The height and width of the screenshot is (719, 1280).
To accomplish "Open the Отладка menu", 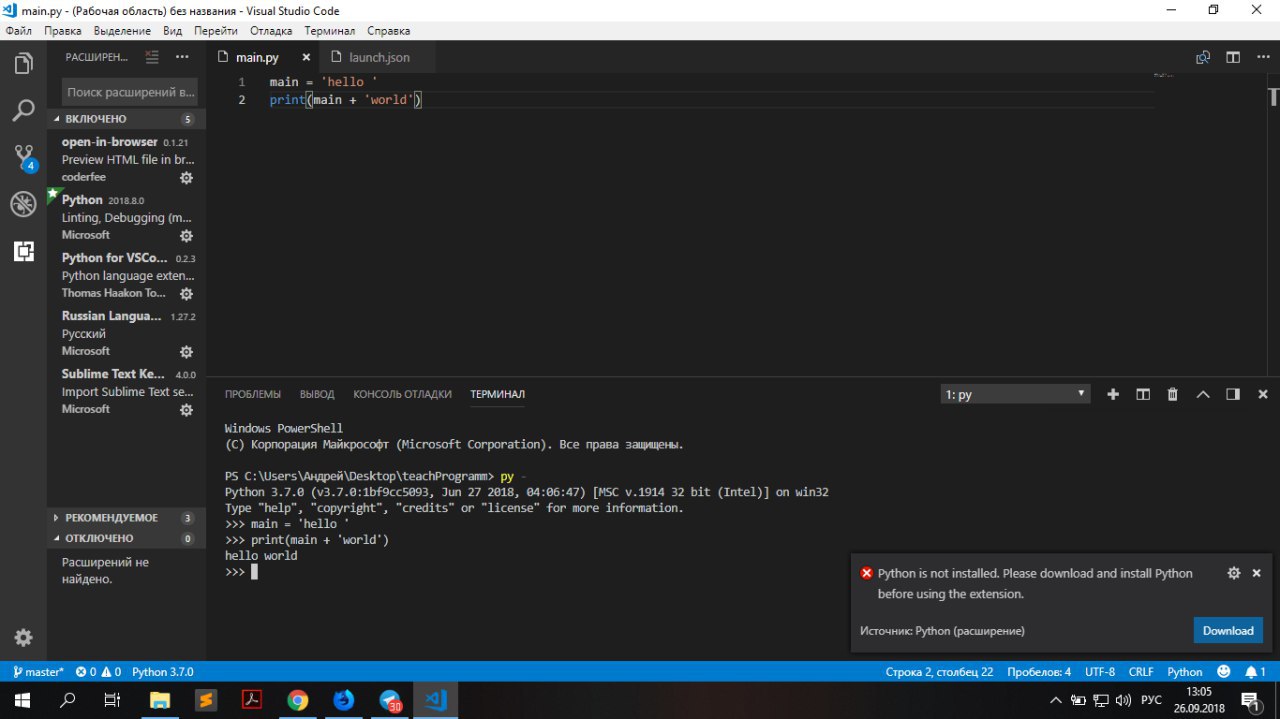I will coord(271,31).
